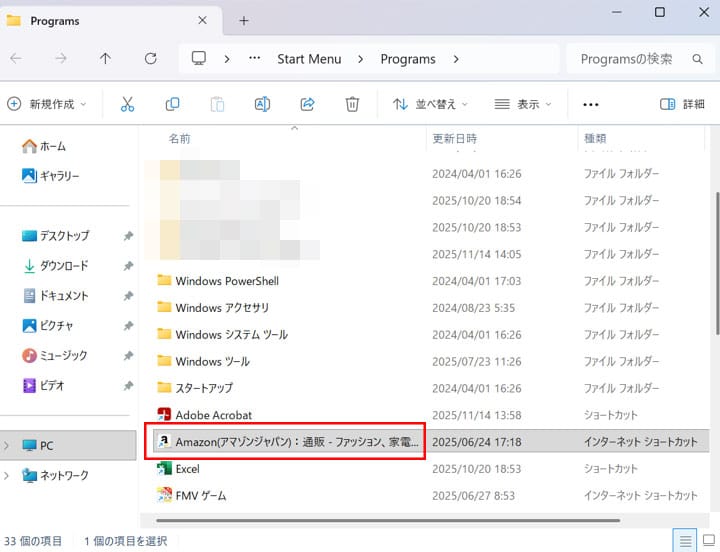Go up one folder level
The width and height of the screenshot is (720, 552).
(x=105, y=59)
